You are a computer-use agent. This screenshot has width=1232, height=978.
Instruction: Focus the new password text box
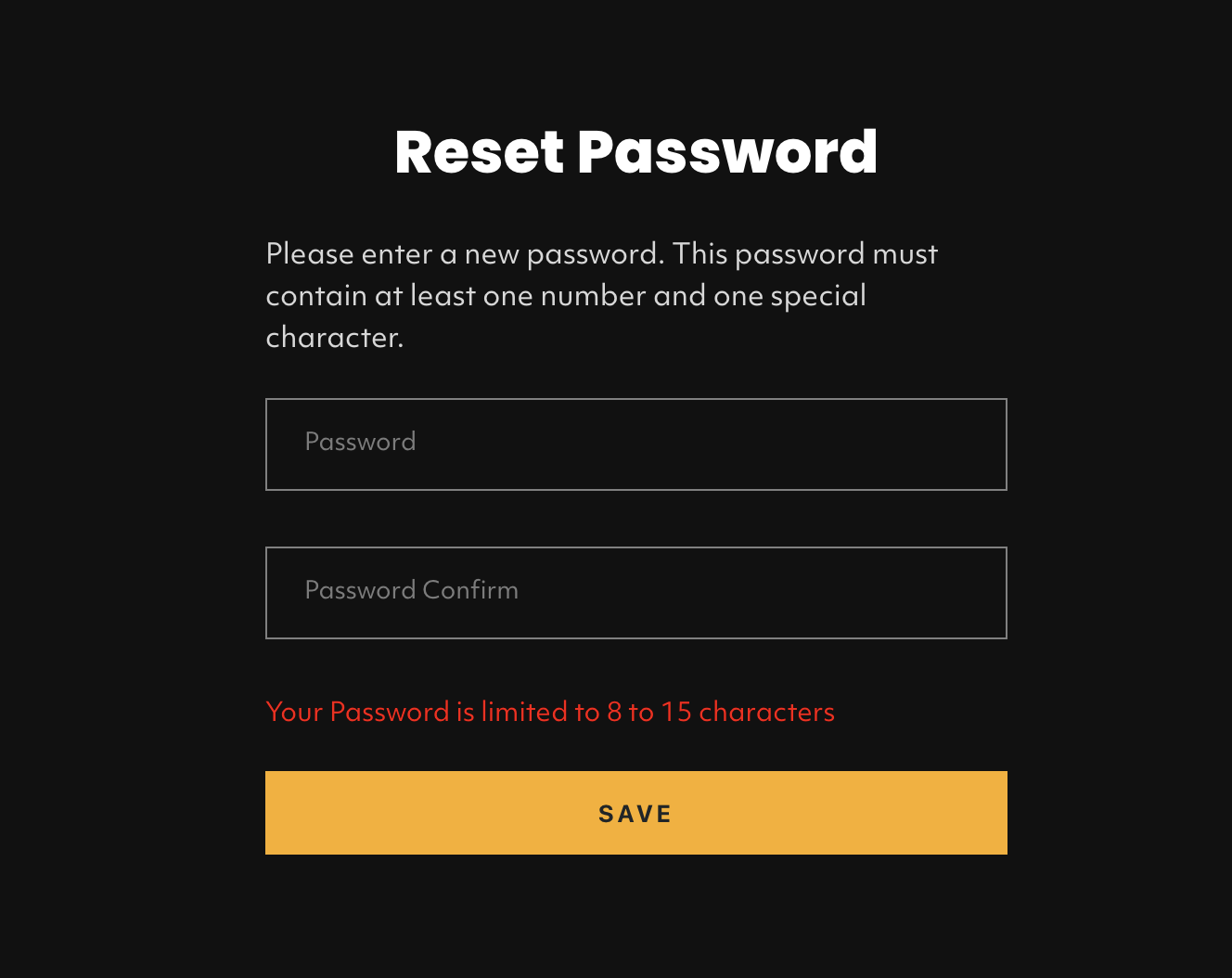point(635,444)
